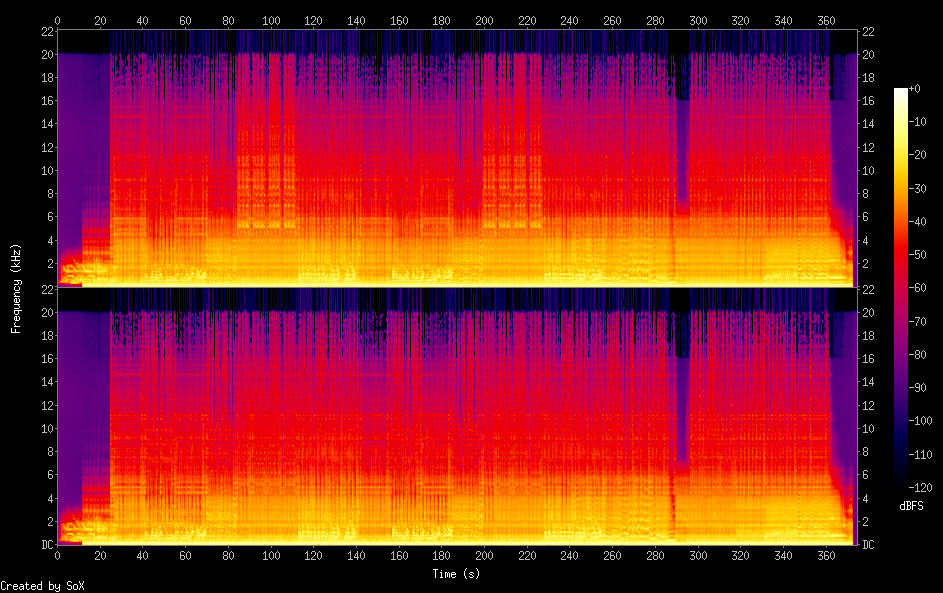Click the '-50' color scale label
The width and height of the screenshot is (943, 593).
[918, 255]
